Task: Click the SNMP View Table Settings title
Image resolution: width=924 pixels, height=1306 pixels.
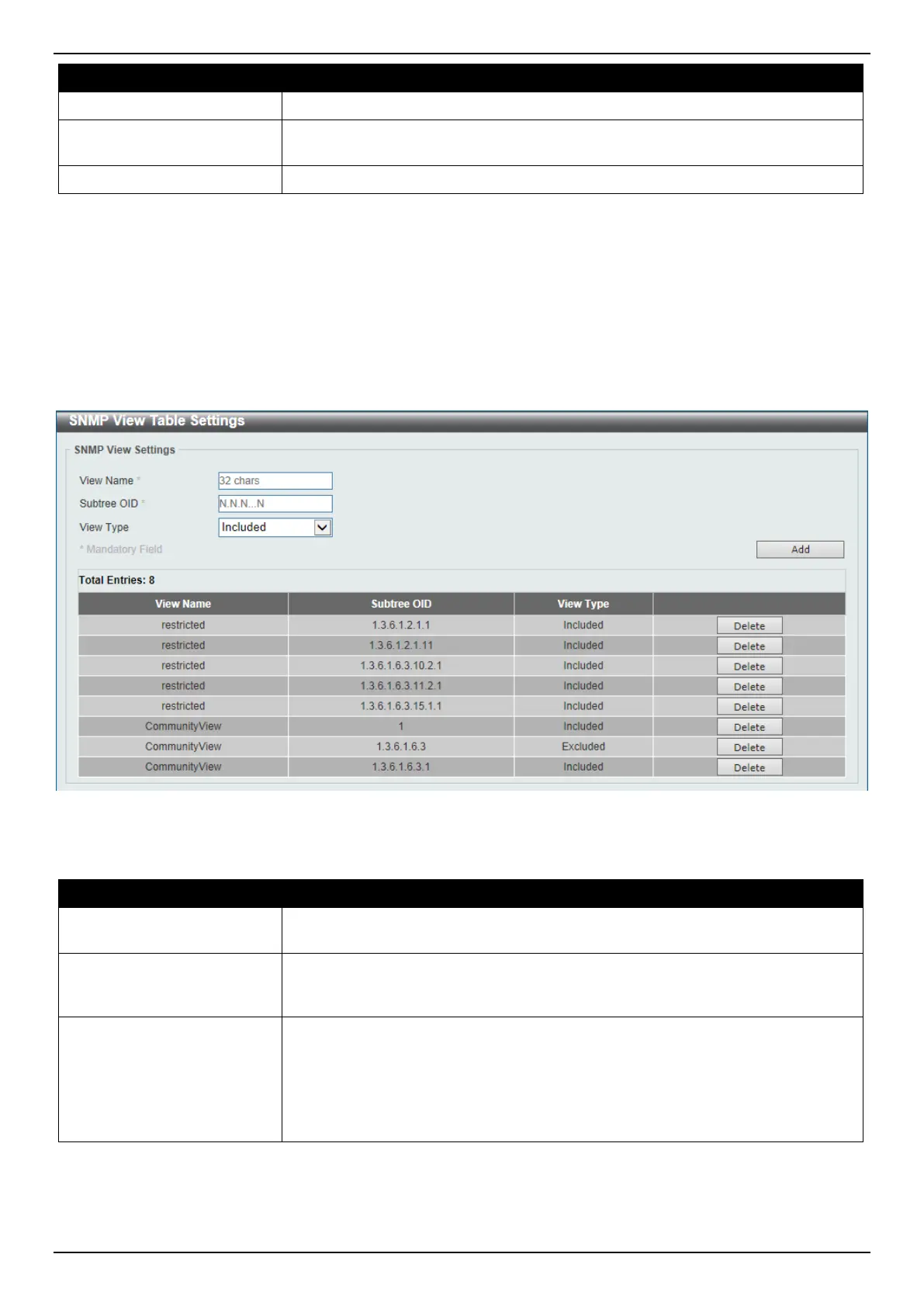Action: tap(157, 421)
